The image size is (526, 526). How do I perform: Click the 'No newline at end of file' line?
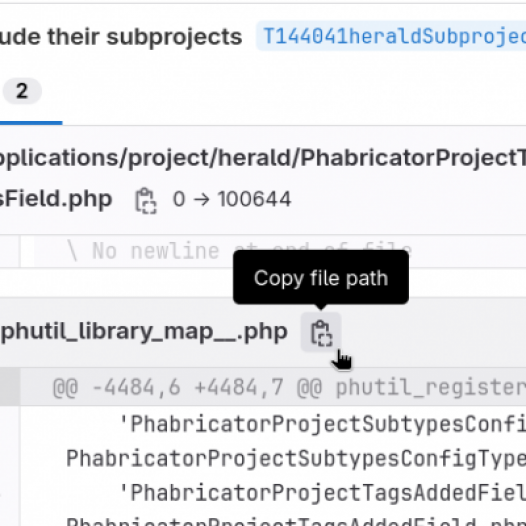239,251
